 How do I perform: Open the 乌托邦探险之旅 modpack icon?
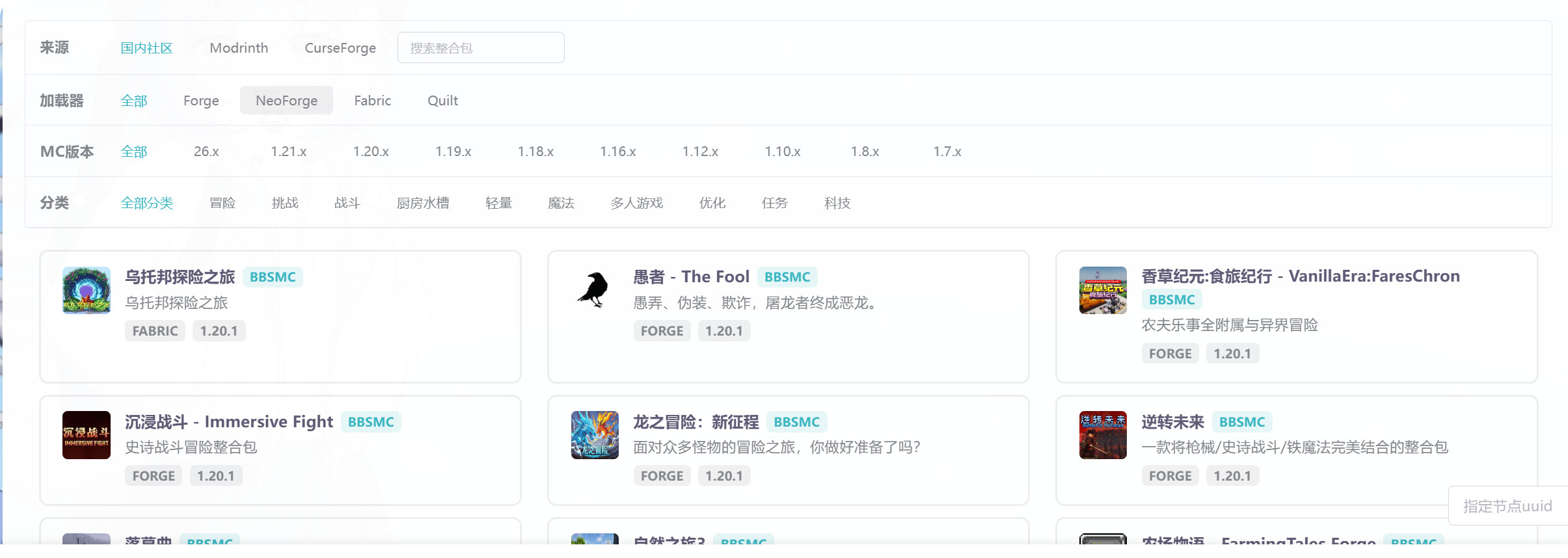[x=87, y=290]
